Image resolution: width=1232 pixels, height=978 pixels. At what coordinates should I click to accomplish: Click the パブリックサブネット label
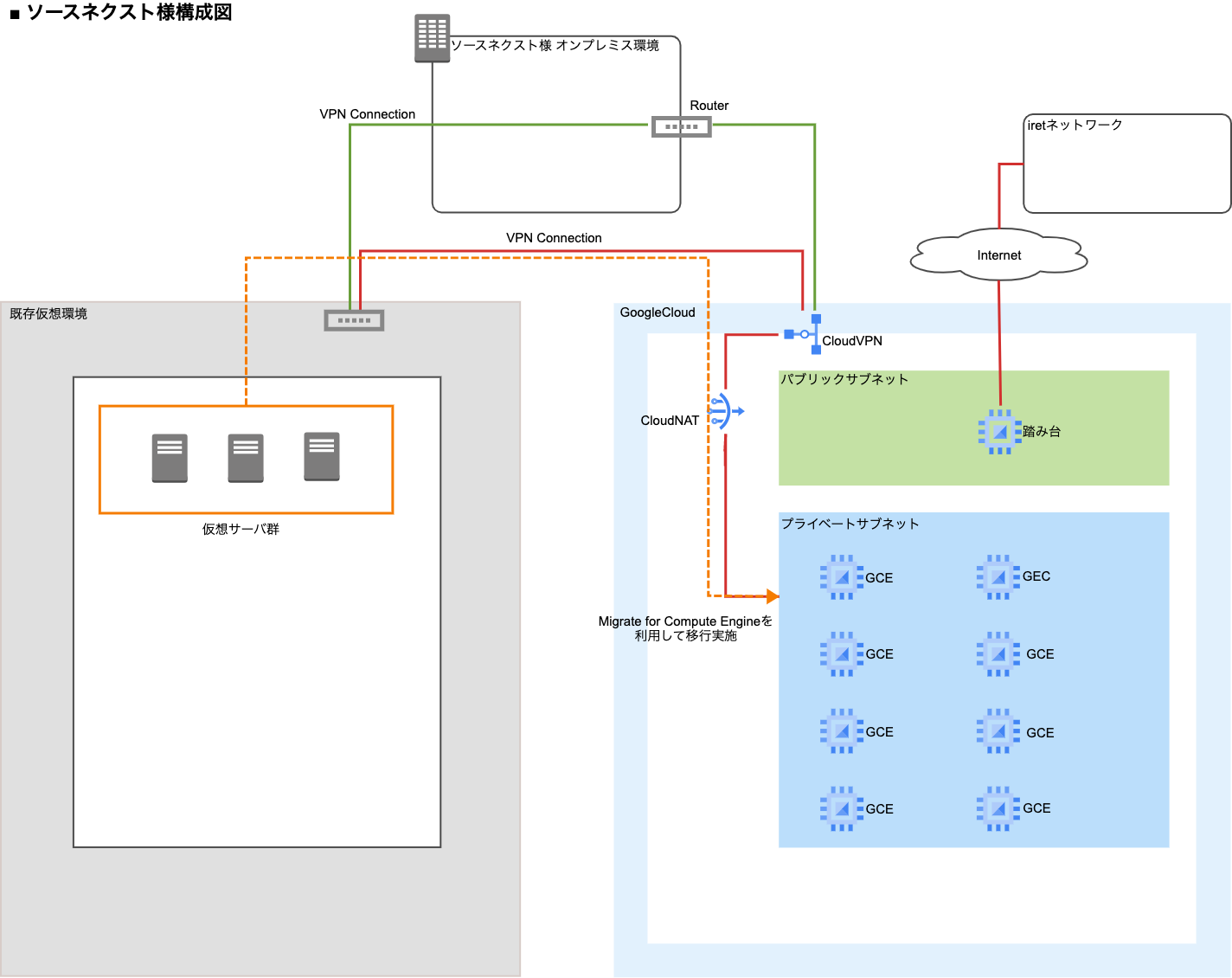point(844,379)
